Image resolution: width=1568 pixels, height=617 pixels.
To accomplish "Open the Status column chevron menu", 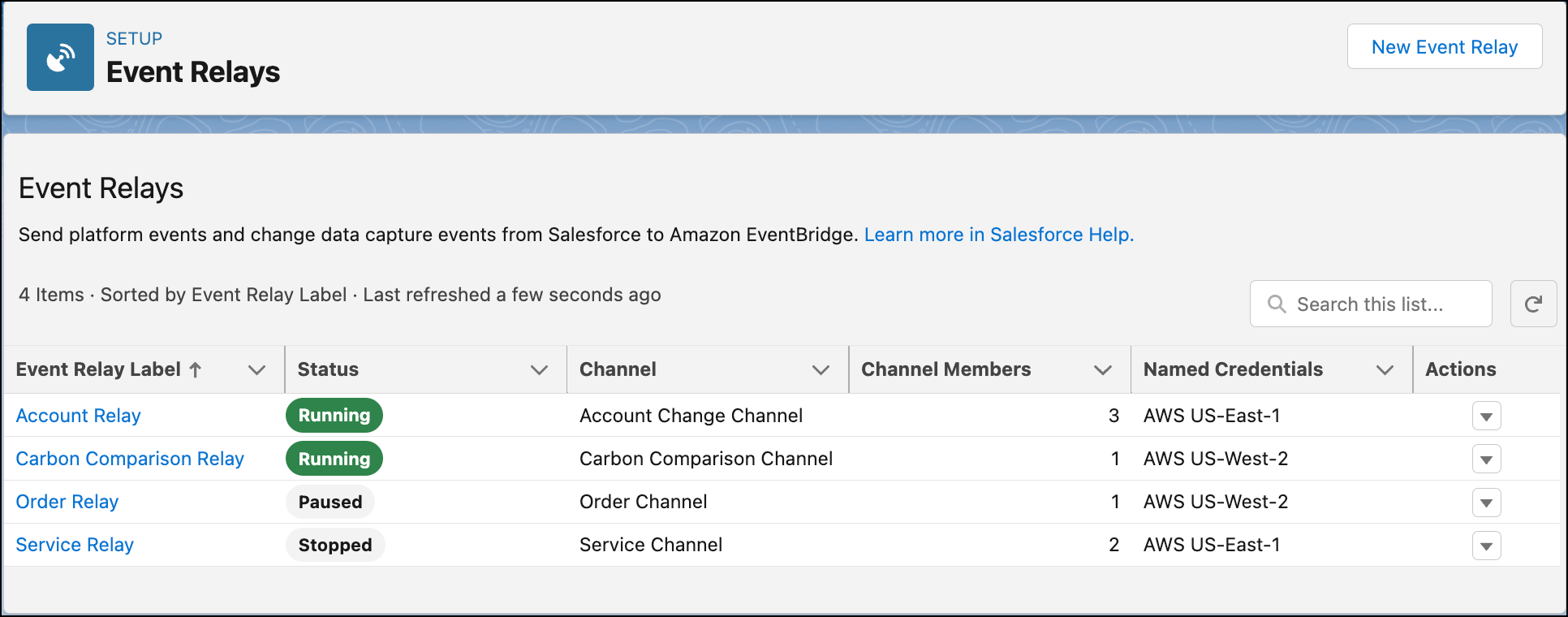I will tap(539, 370).
